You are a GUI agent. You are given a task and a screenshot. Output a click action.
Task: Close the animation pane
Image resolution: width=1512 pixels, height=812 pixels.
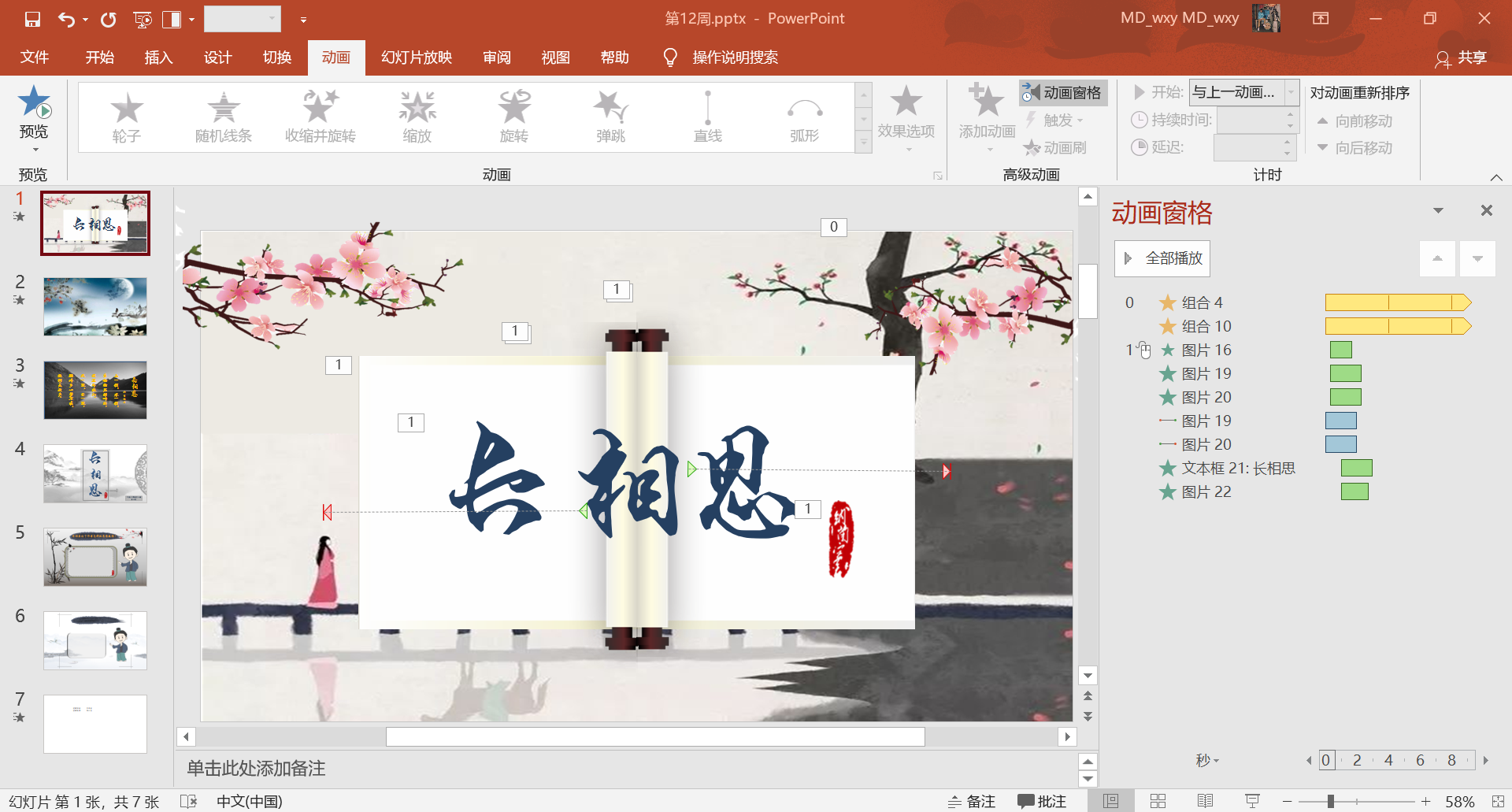coord(1487,210)
